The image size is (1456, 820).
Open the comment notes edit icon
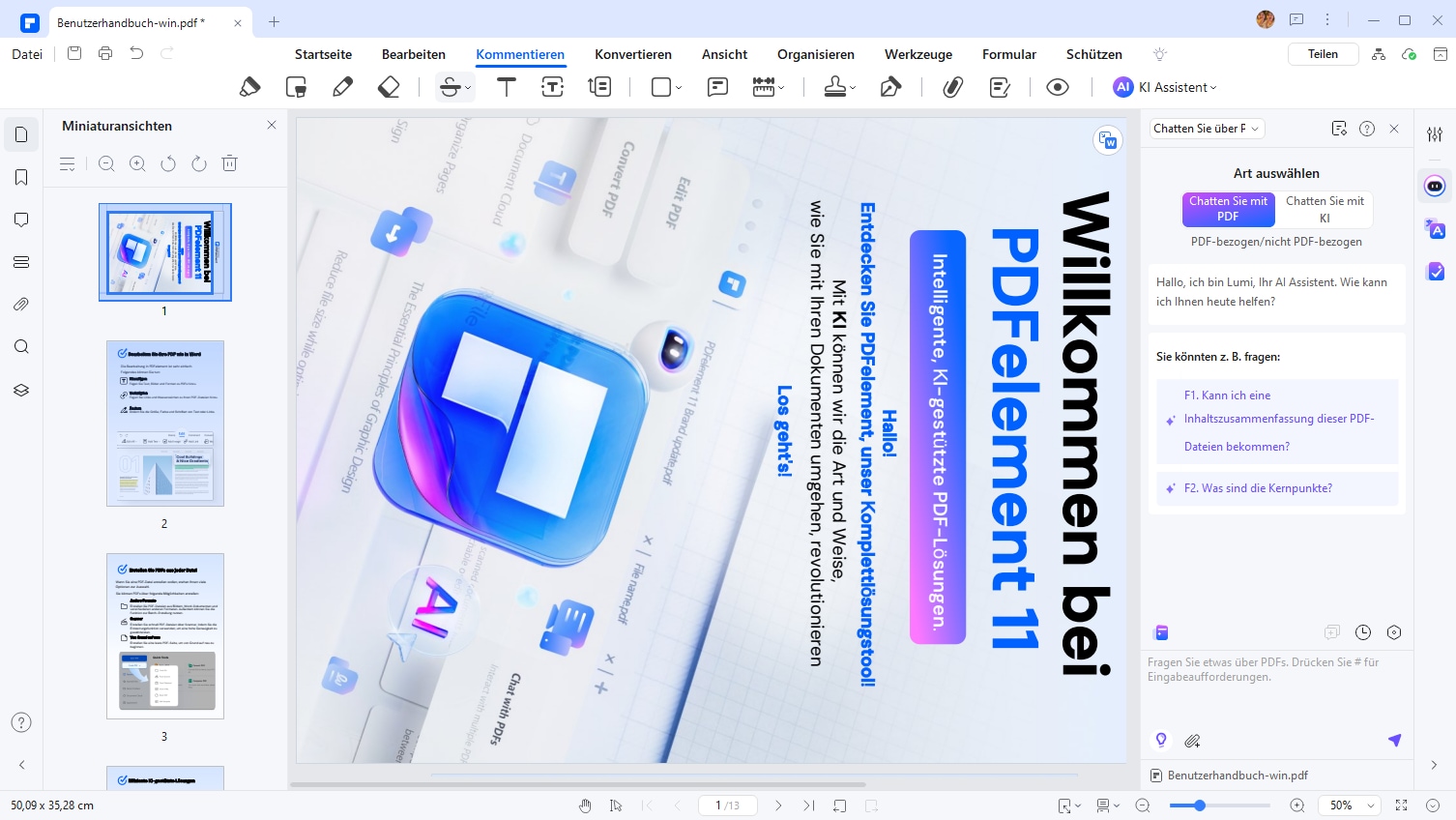coord(1001,87)
